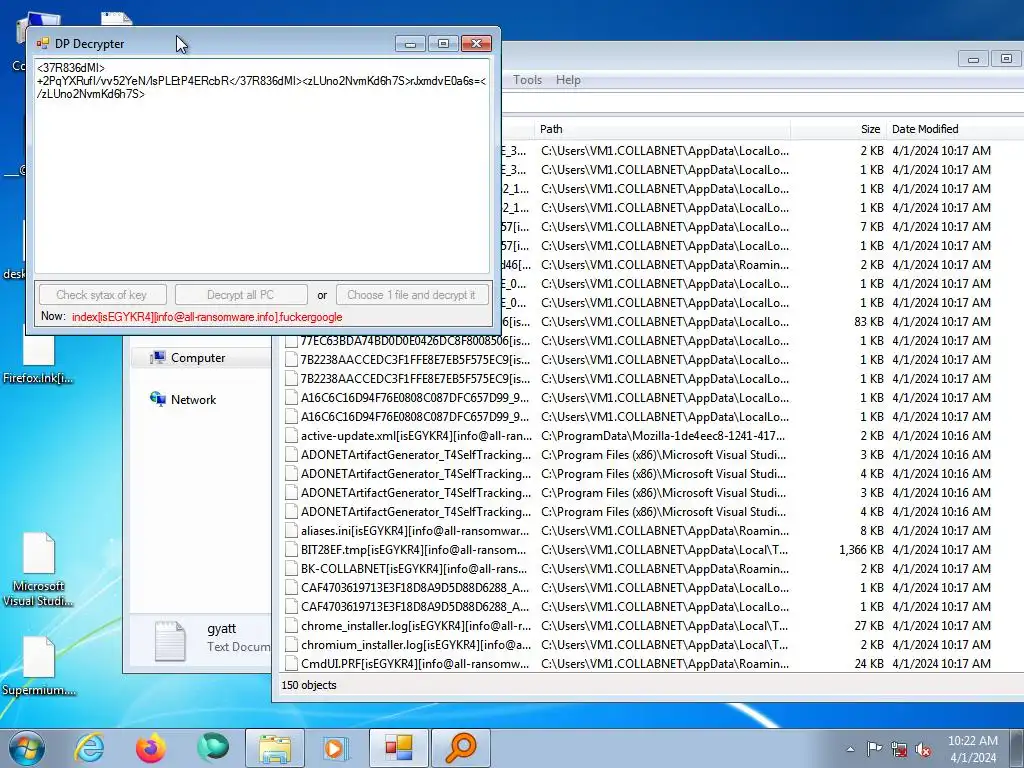Click file icon beside BIT28EF.tmp

(291, 550)
